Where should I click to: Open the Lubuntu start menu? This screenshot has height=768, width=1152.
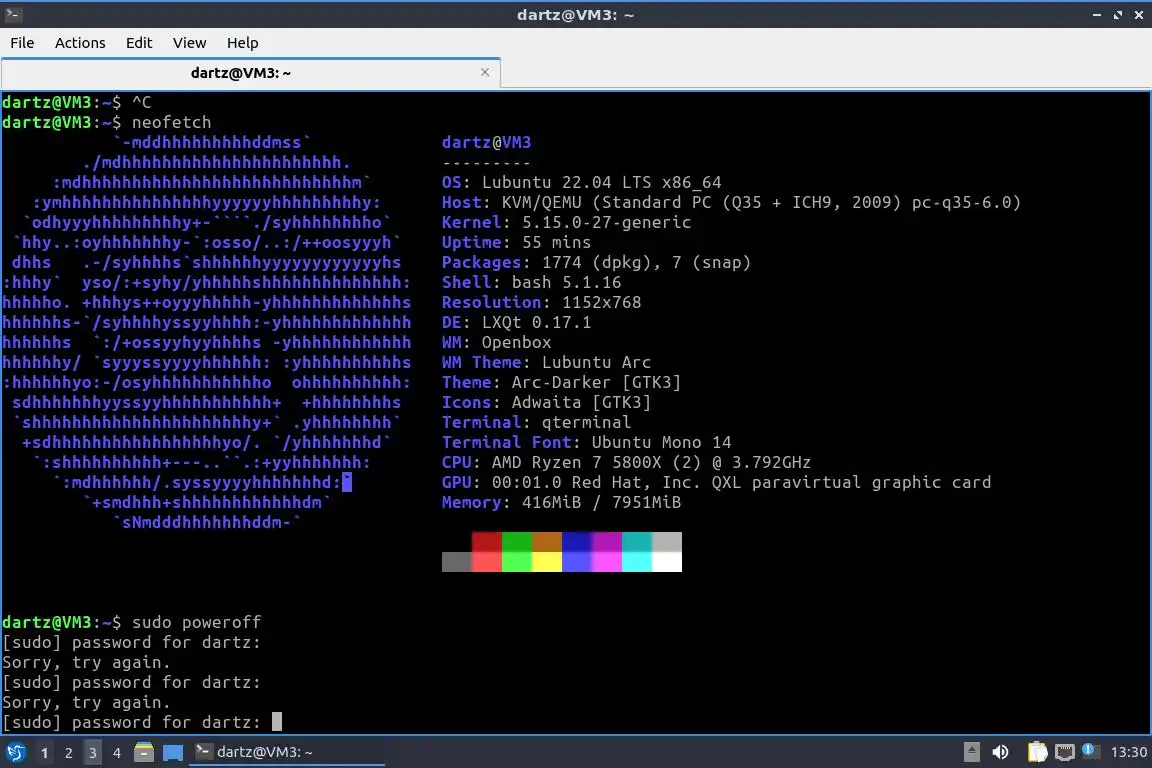[15, 752]
